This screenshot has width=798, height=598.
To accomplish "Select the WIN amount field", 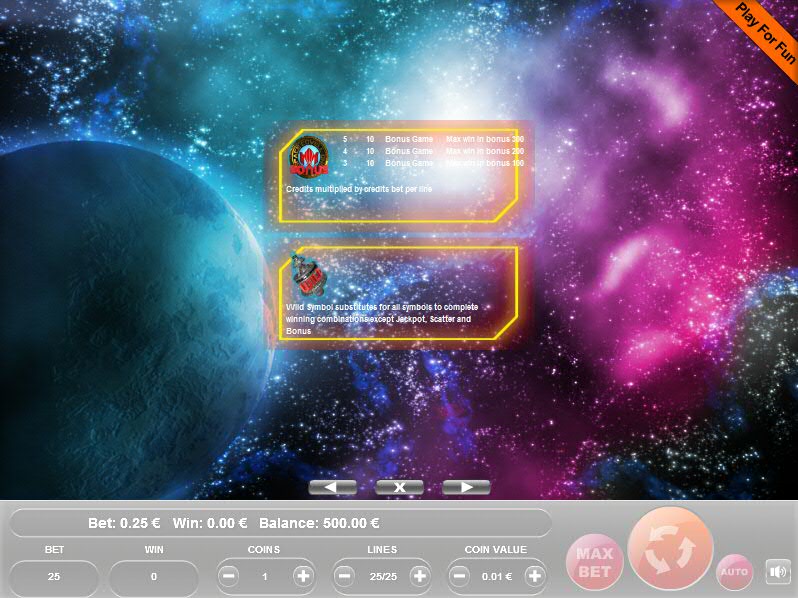I will coord(154,576).
